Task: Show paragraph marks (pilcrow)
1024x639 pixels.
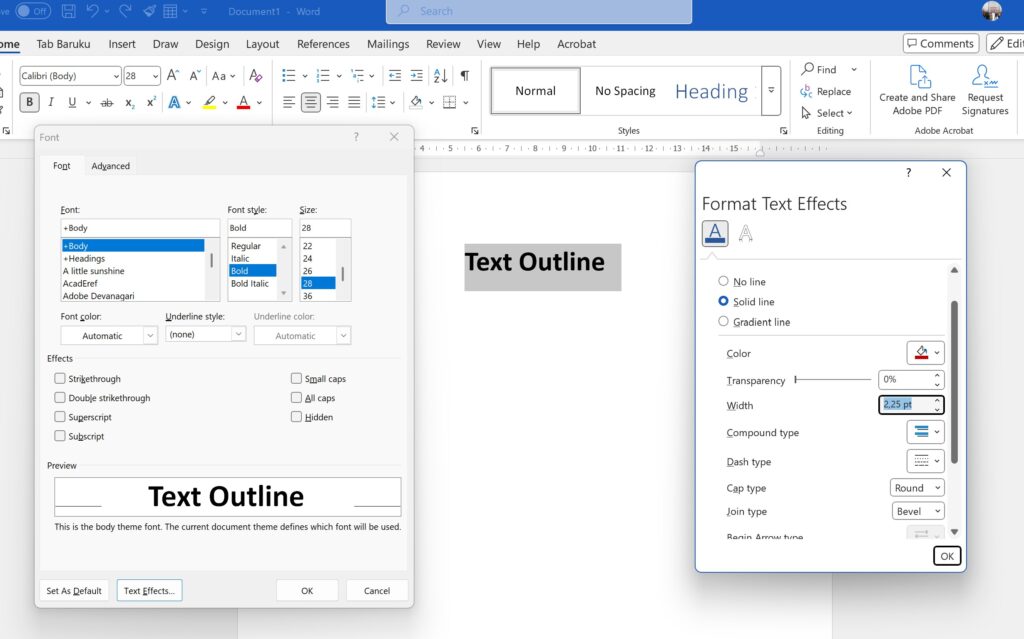Action: point(464,76)
